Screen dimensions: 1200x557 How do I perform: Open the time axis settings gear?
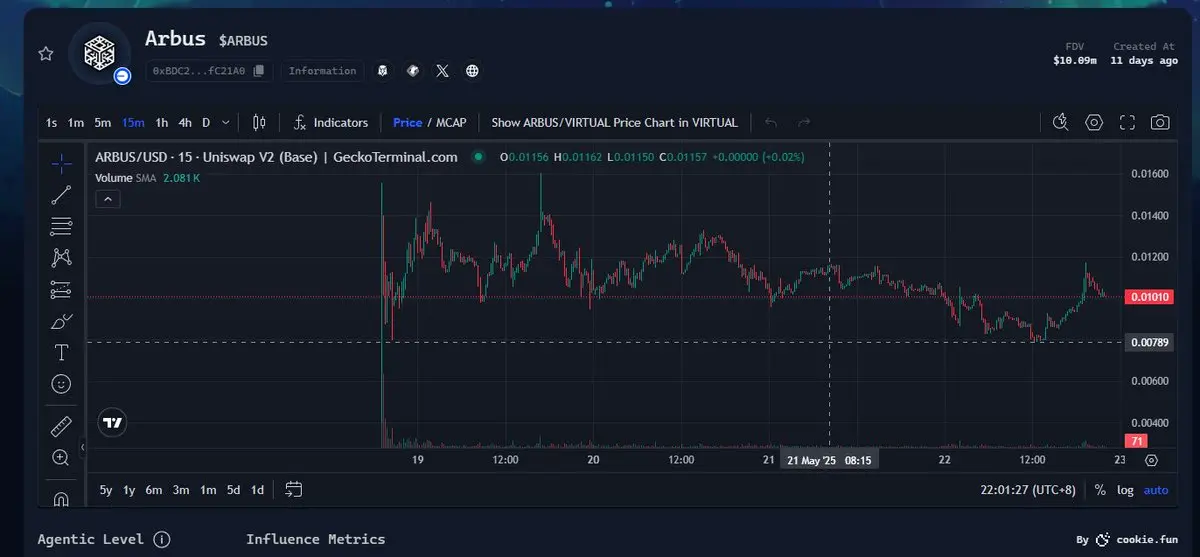(x=1151, y=460)
